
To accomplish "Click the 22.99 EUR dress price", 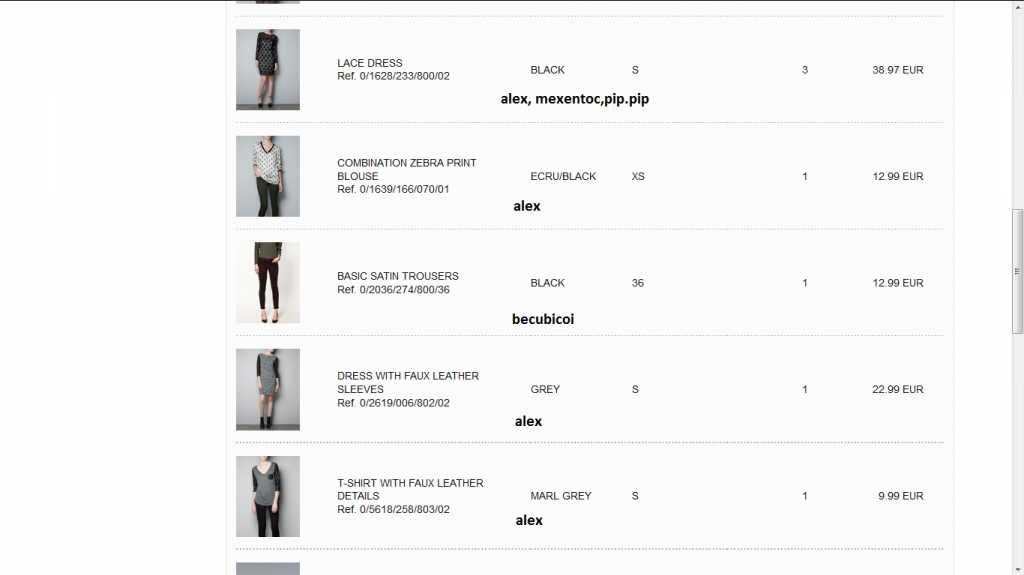I will coord(897,389).
